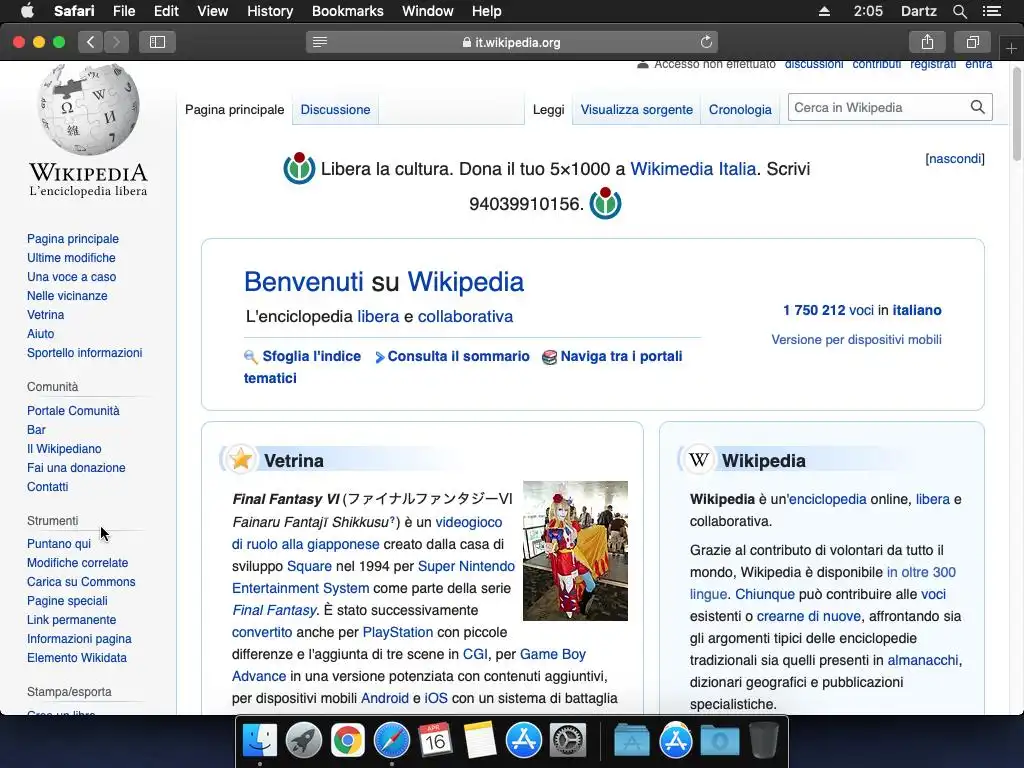Open the Trash in the Dock
Image resolution: width=1024 pixels, height=768 pixels.
(763, 741)
